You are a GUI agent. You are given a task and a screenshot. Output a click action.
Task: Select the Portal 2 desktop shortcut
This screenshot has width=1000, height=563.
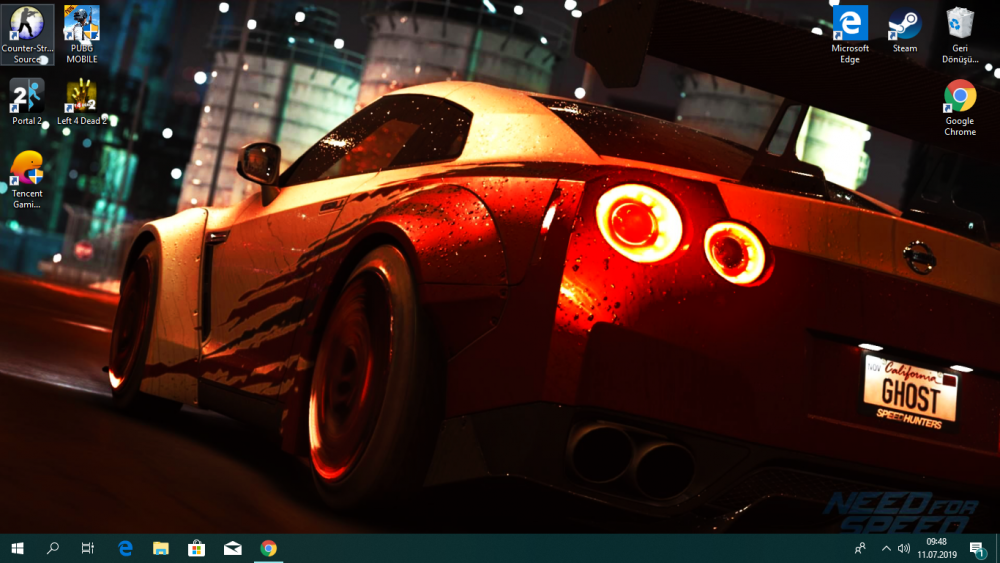(x=27, y=96)
